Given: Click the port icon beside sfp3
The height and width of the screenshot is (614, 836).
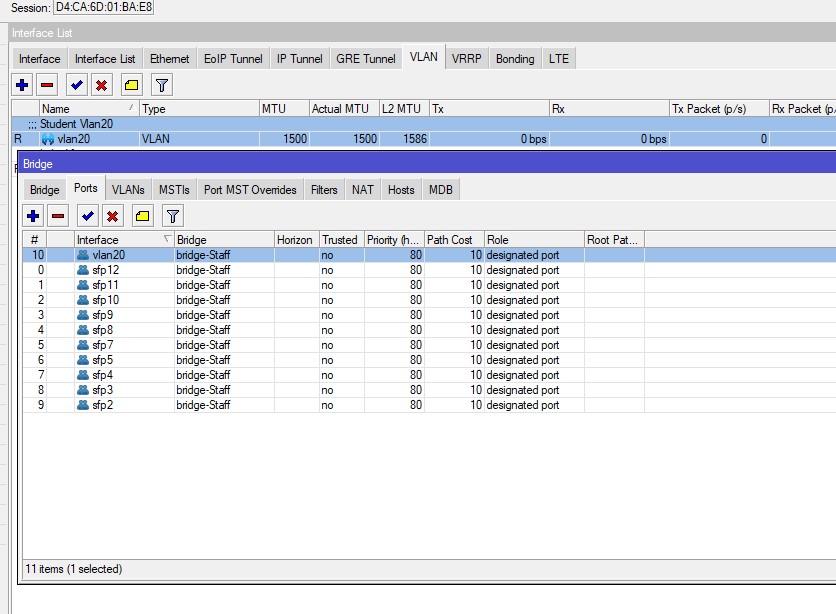Looking at the screenshot, I should click(x=83, y=390).
